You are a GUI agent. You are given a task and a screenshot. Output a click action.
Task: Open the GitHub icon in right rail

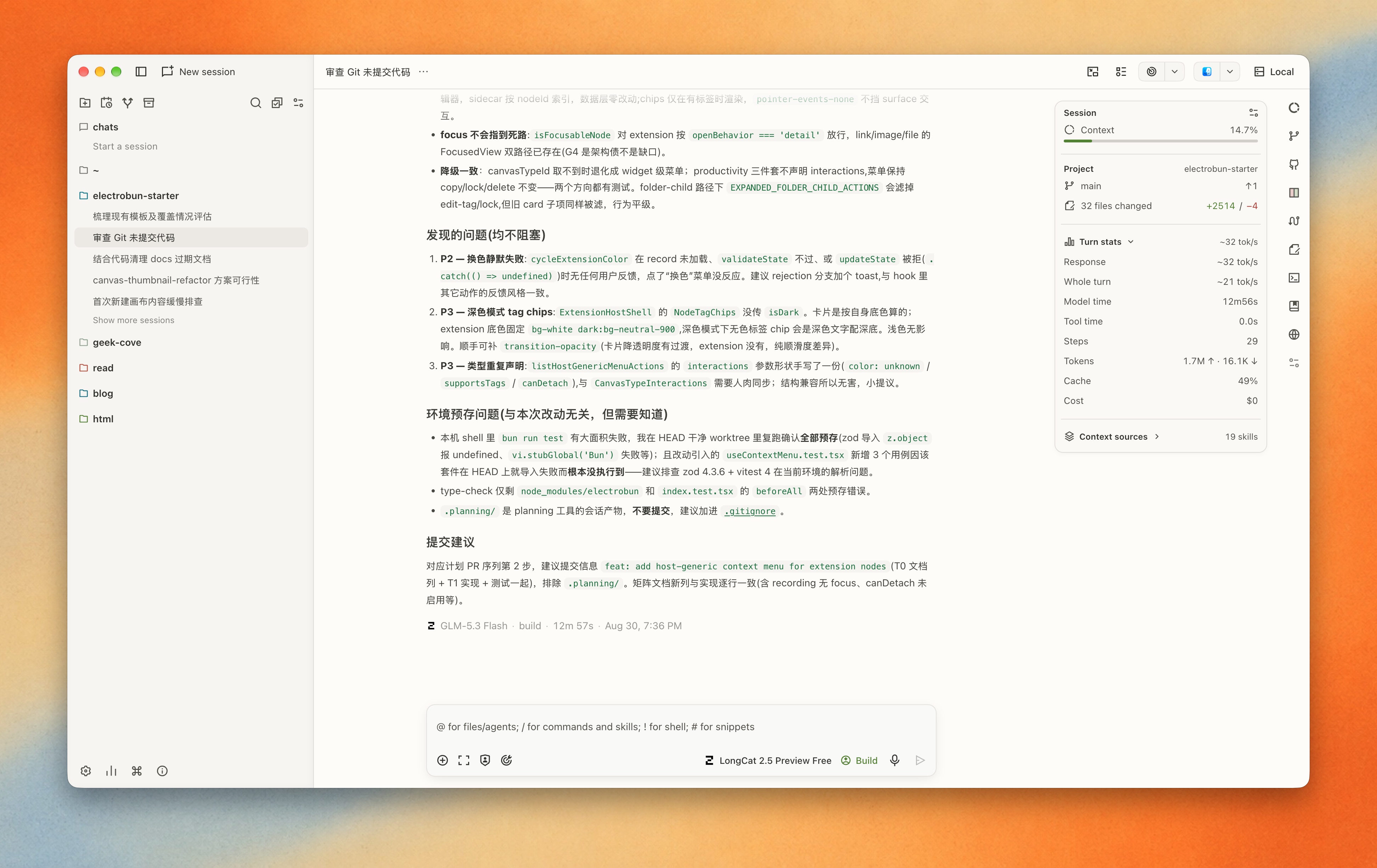[x=1294, y=165]
